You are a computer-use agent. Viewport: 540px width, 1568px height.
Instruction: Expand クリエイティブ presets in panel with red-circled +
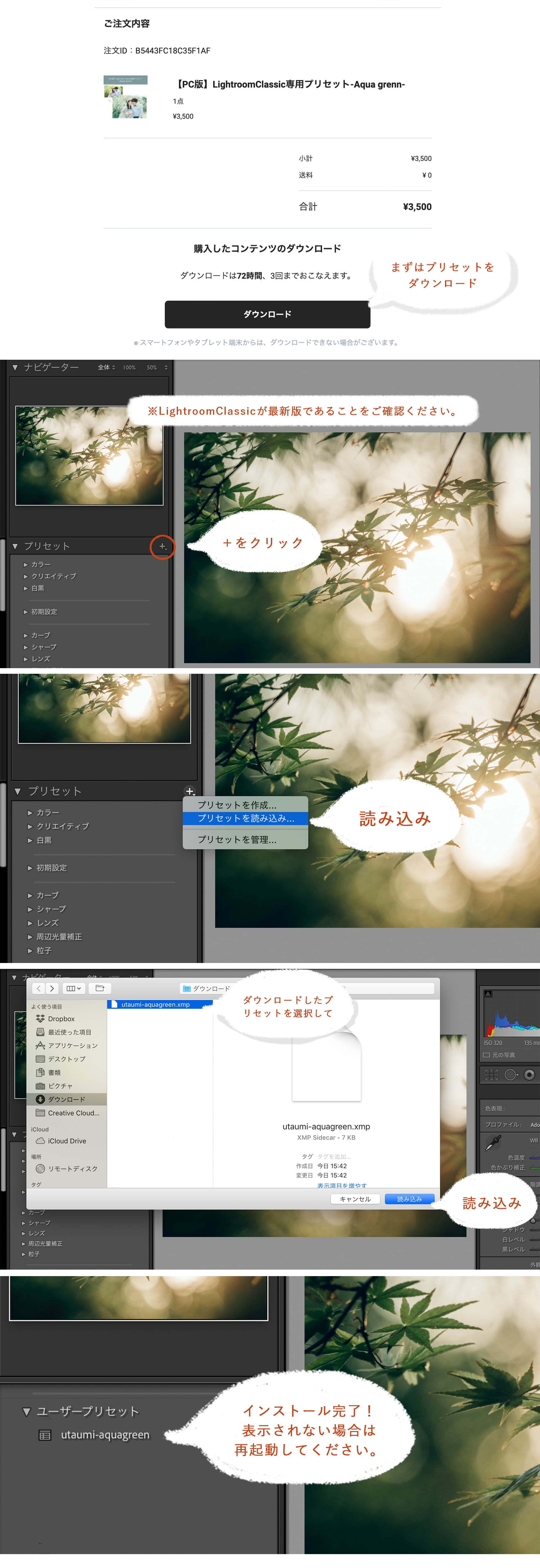click(x=26, y=576)
